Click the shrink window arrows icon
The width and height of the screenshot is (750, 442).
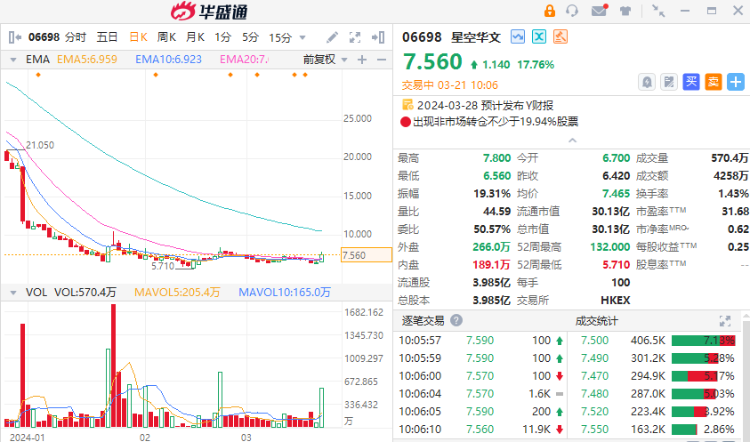[659, 11]
